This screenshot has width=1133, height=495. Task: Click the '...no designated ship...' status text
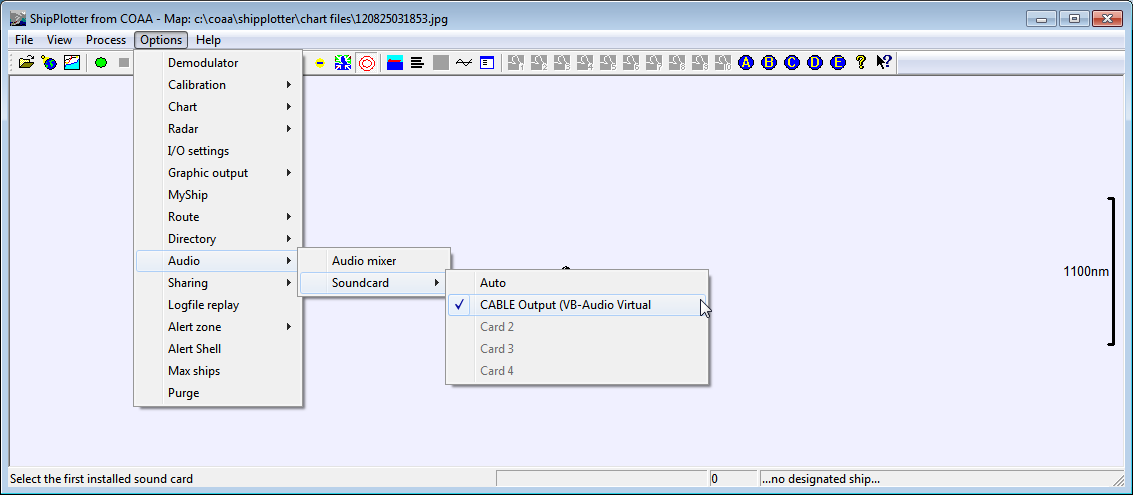click(821, 478)
